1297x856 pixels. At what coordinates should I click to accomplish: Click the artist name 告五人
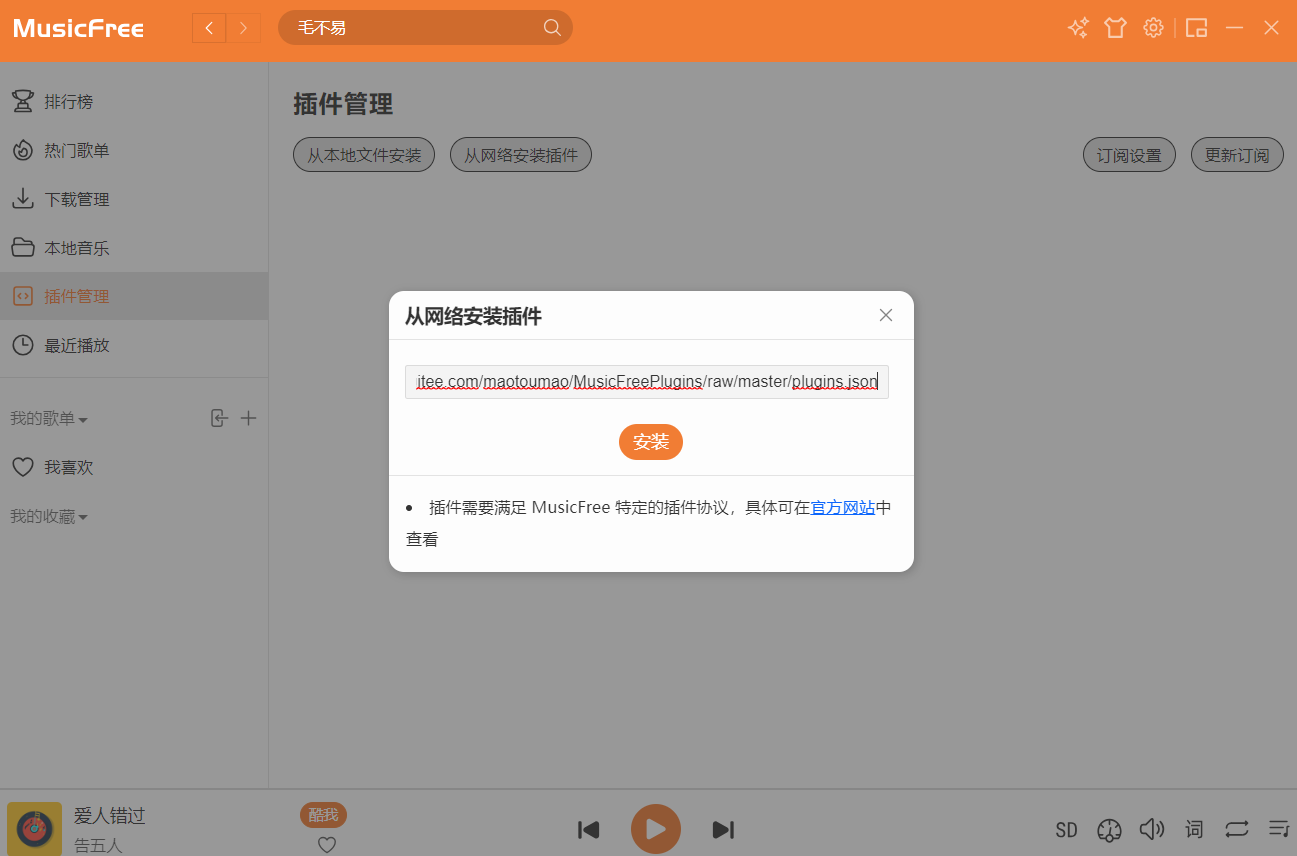[98, 846]
